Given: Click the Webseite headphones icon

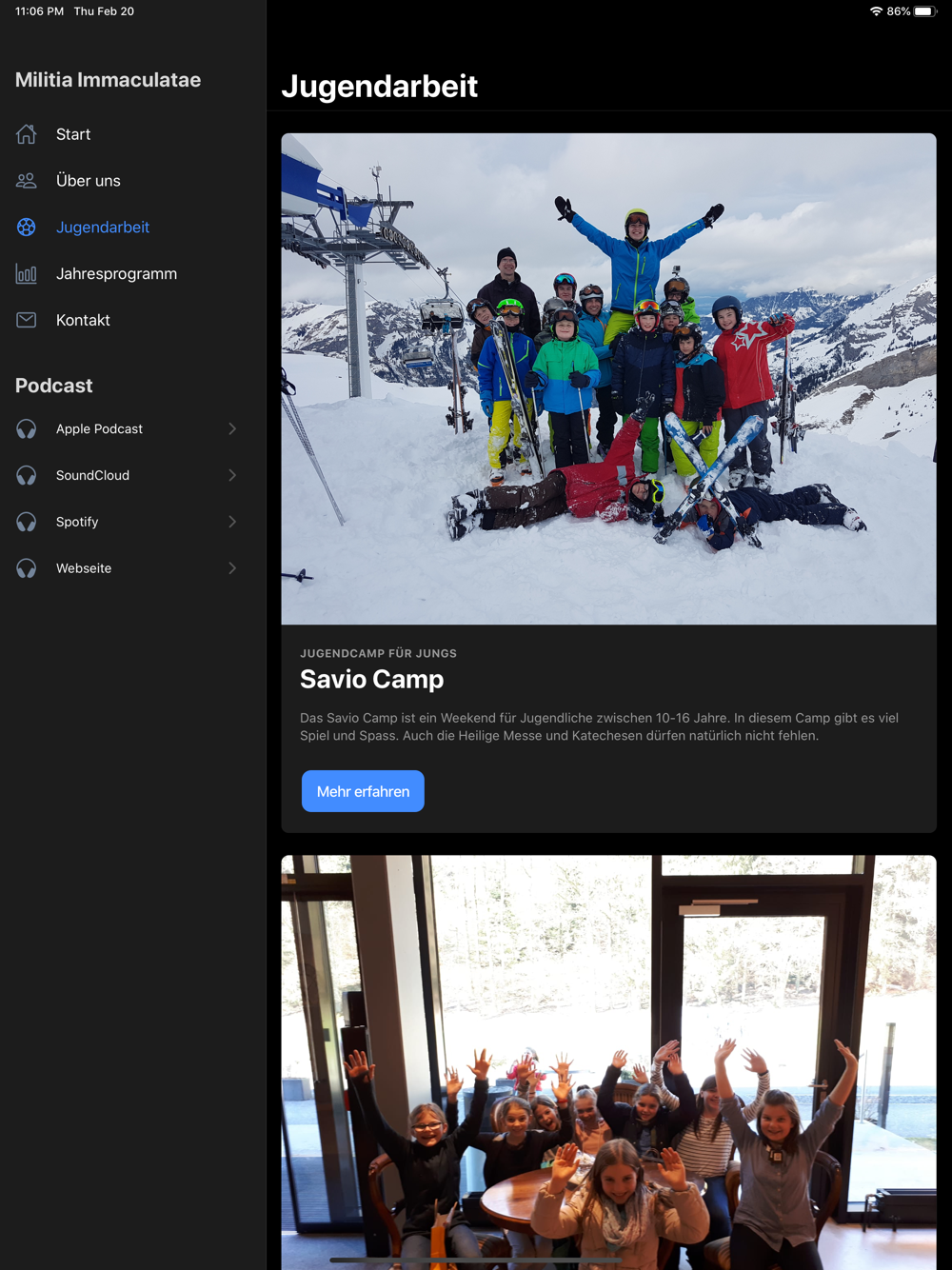Looking at the screenshot, I should coord(27,569).
